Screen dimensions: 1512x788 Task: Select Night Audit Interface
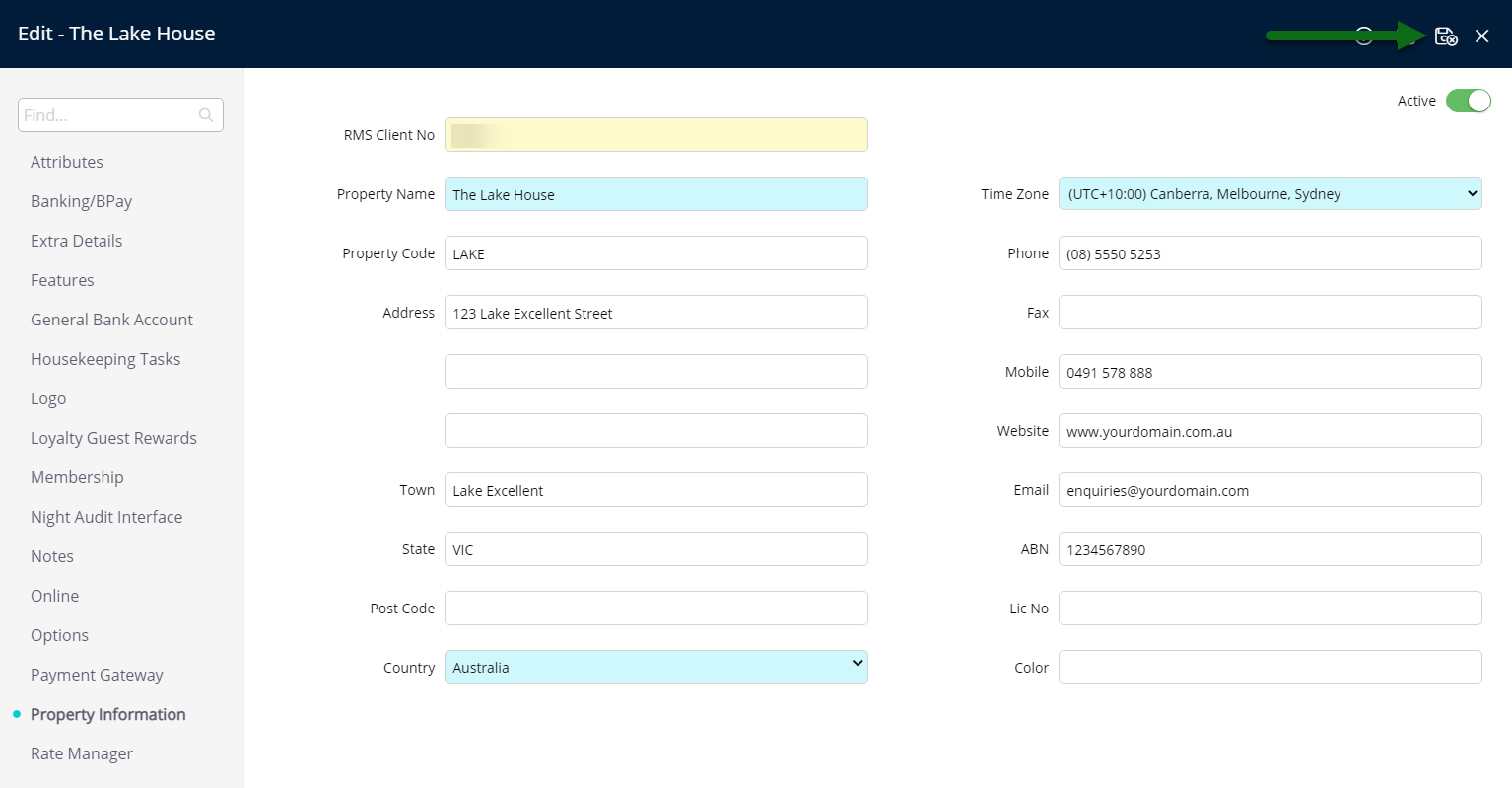coord(106,517)
